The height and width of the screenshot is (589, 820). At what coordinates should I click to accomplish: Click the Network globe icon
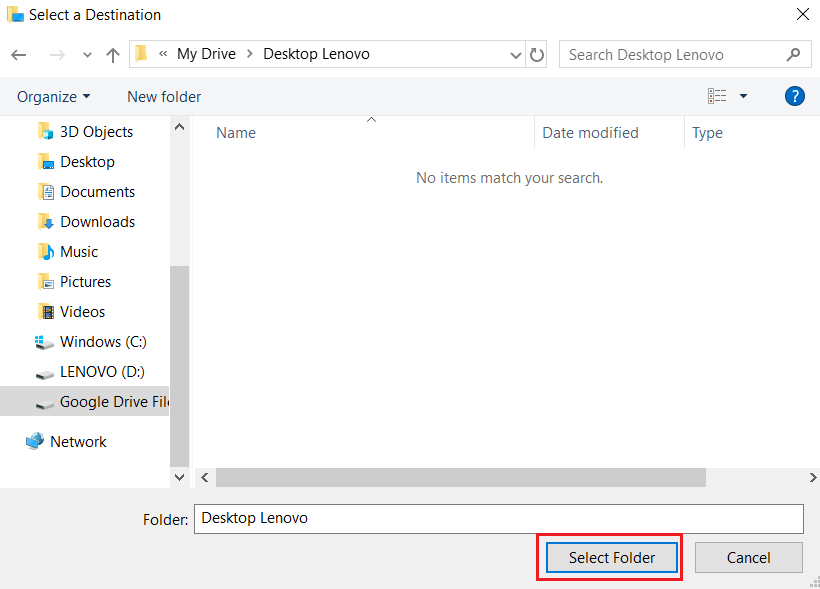[x=35, y=441]
